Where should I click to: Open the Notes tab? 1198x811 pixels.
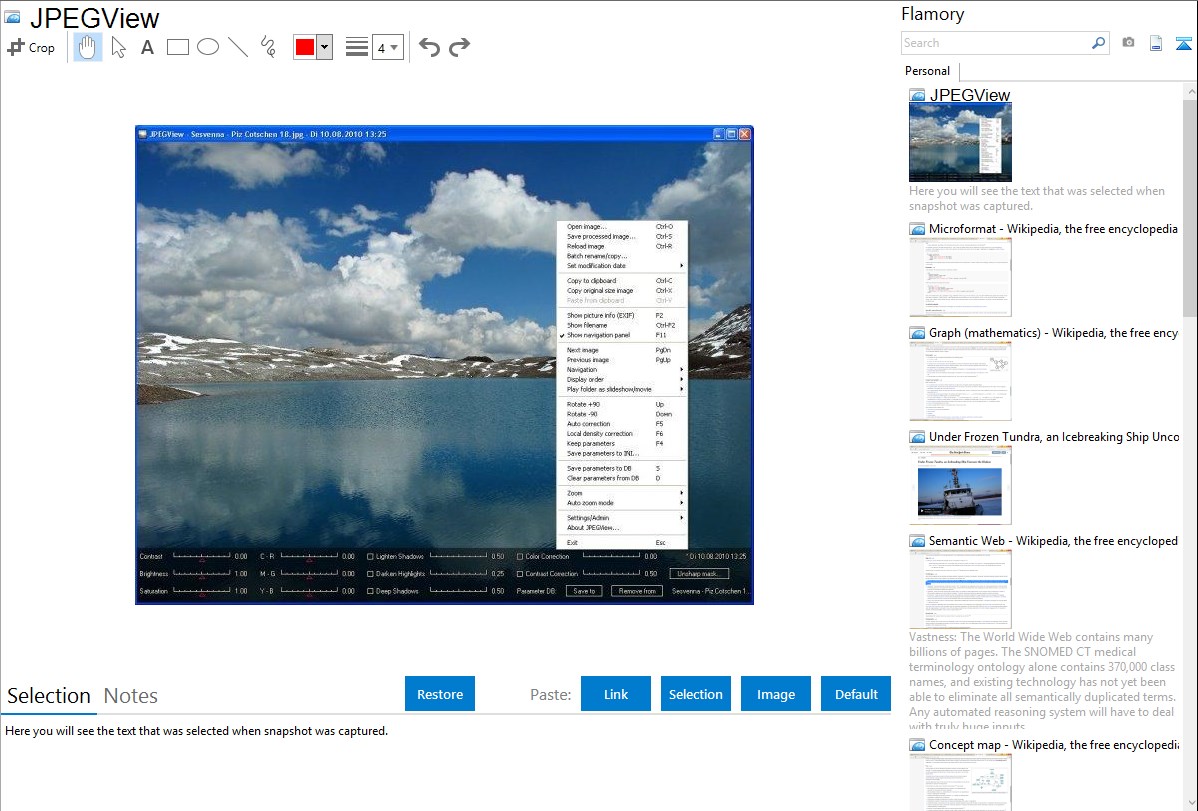tap(131, 696)
